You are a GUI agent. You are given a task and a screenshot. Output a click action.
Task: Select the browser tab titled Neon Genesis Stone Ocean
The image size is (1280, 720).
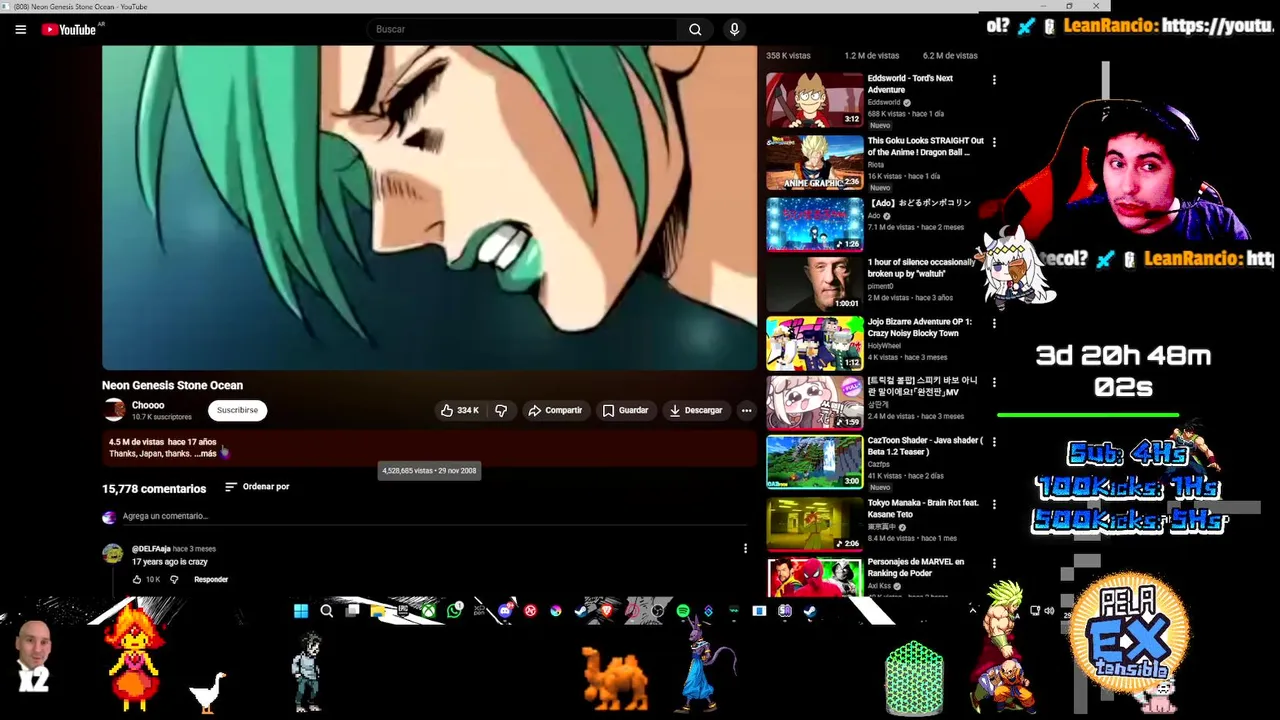[x=80, y=6]
